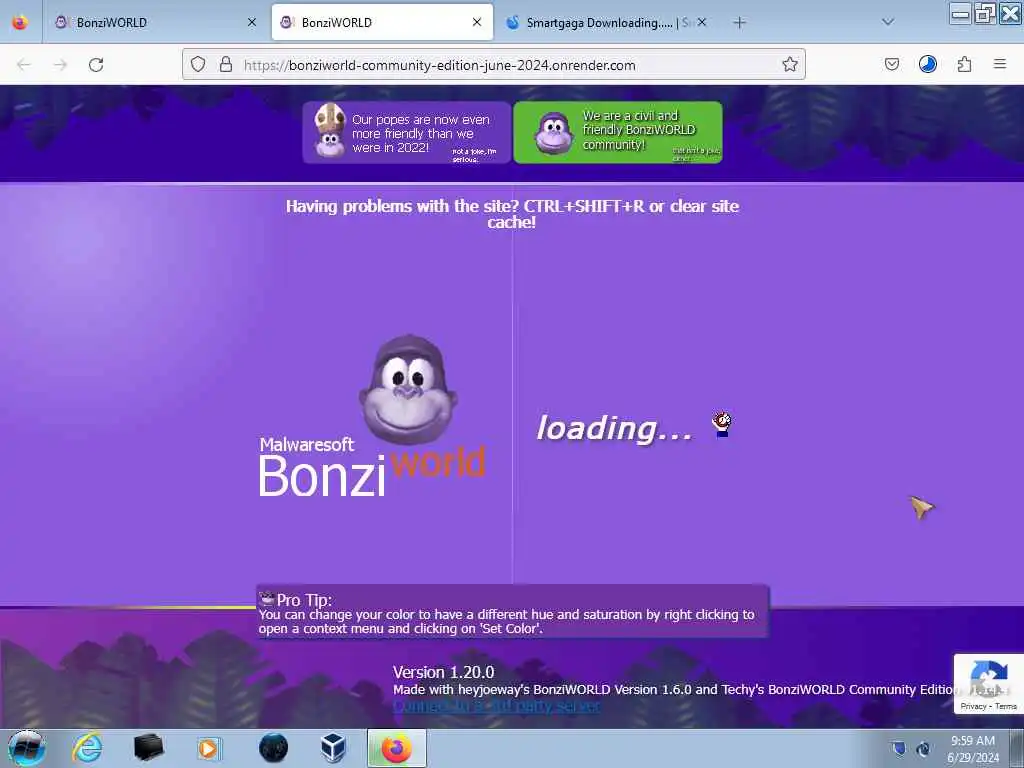Open VirtualBox from the taskbar
This screenshot has height=768, width=1024.
[x=334, y=748]
